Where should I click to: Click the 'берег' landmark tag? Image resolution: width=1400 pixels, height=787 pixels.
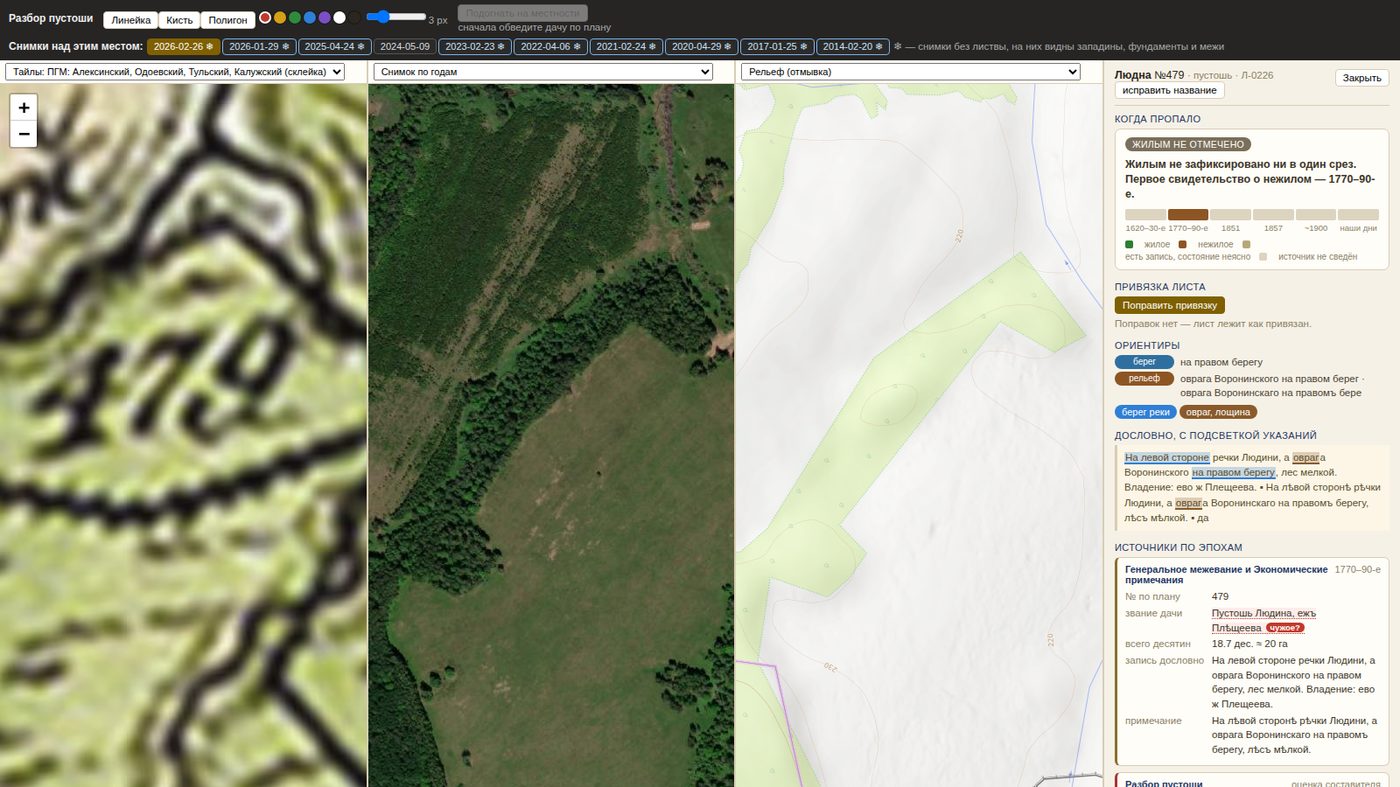click(x=1144, y=362)
